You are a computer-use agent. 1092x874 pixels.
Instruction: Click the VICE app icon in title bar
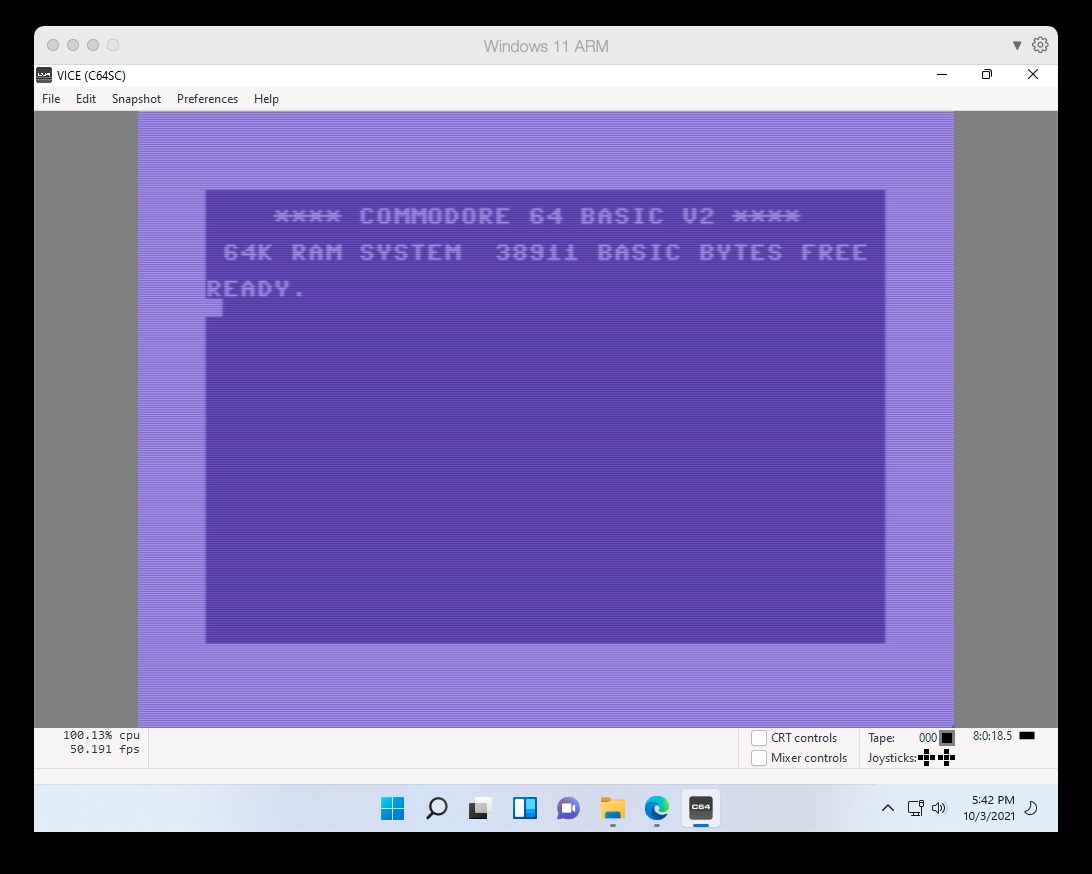coord(44,75)
